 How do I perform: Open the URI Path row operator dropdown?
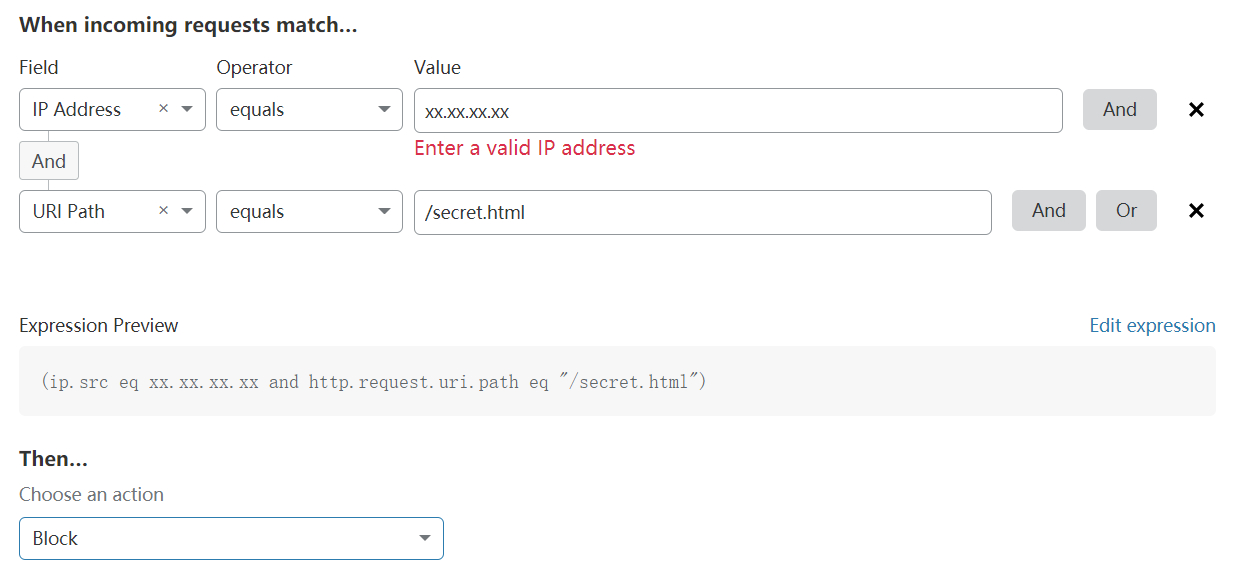(x=309, y=212)
